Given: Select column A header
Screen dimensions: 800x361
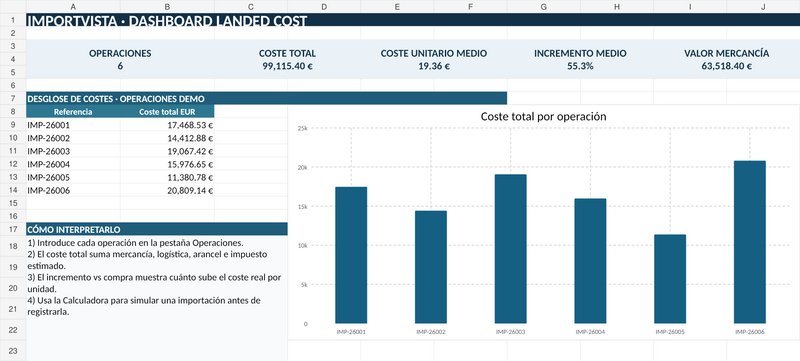Looking at the screenshot, I should pos(73,6).
